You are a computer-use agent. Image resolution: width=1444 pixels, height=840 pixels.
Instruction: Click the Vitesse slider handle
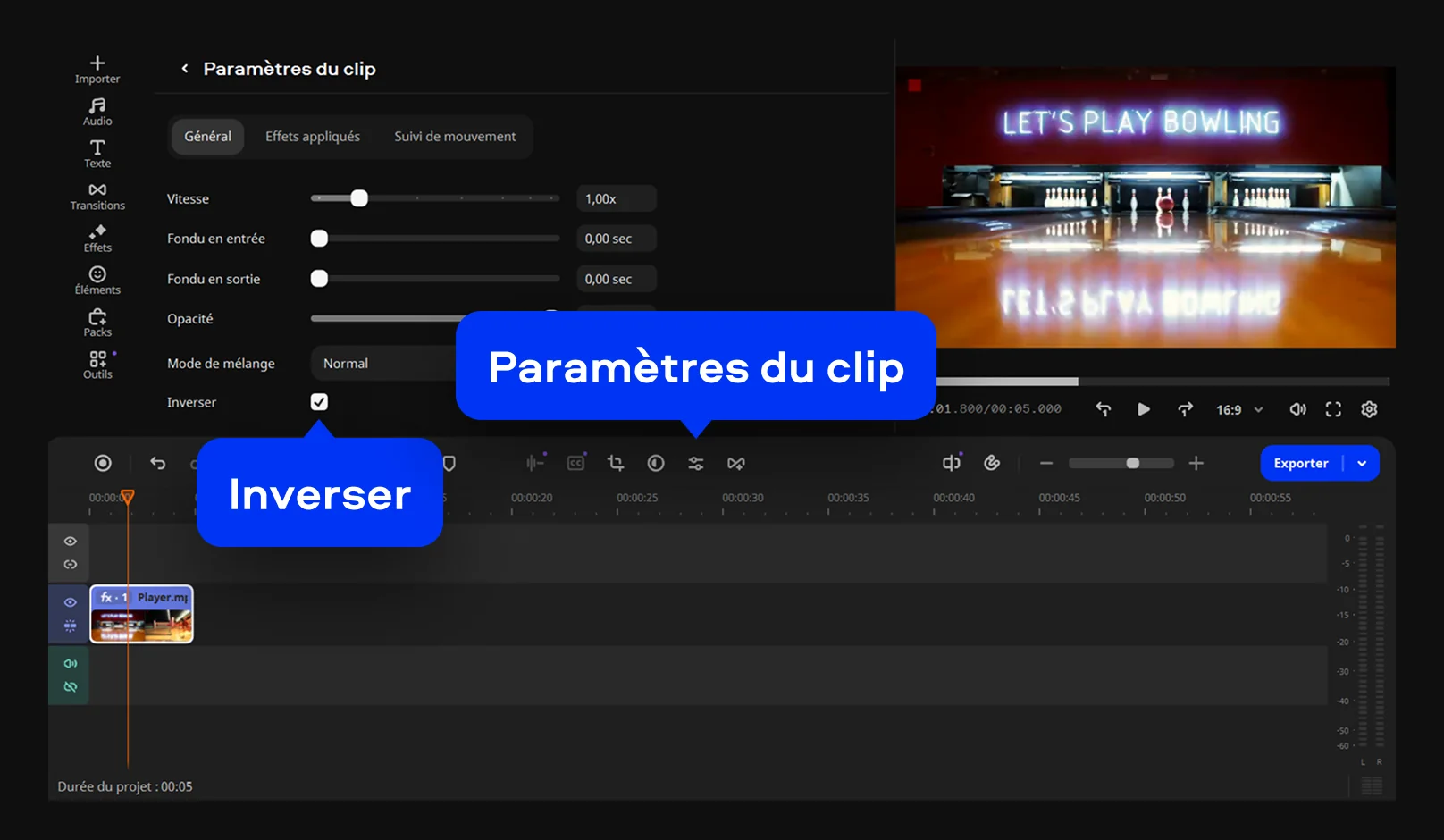pos(359,198)
